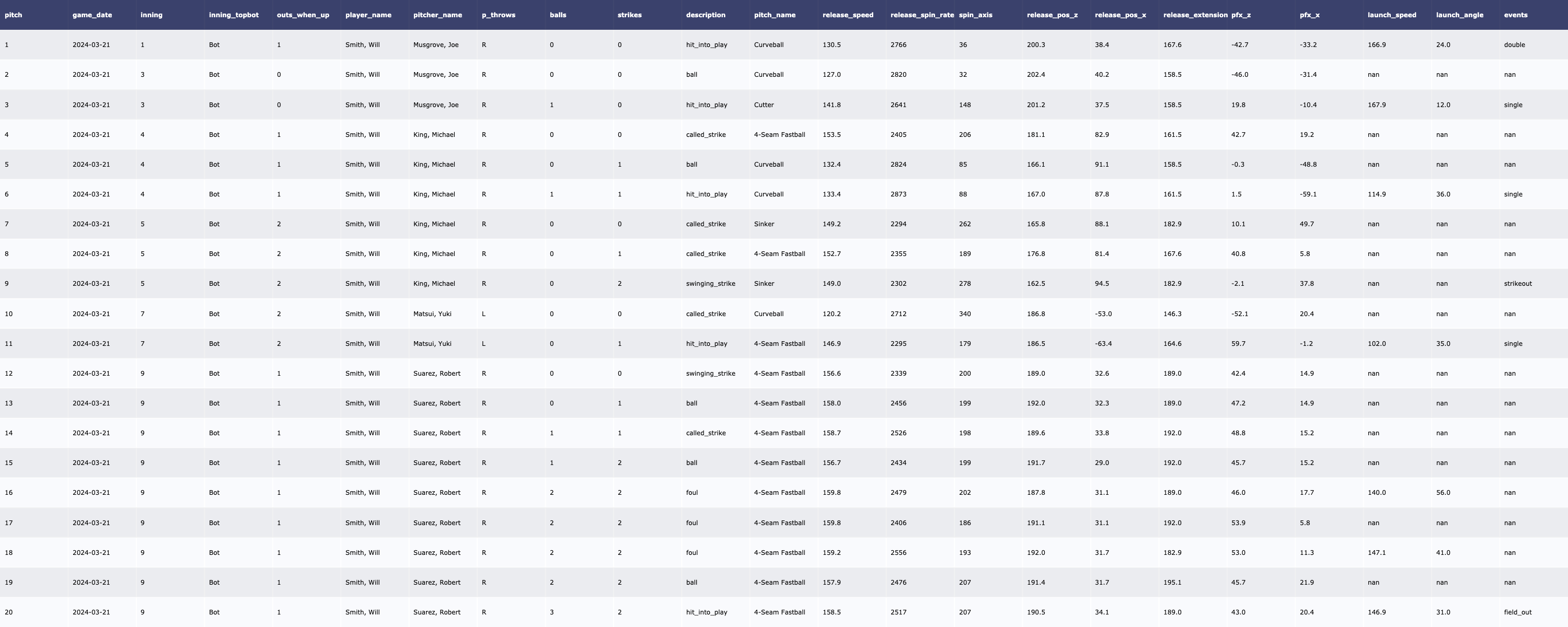Click the 'double' event cell in row 1
The width and height of the screenshot is (1568, 627).
[x=1514, y=45]
